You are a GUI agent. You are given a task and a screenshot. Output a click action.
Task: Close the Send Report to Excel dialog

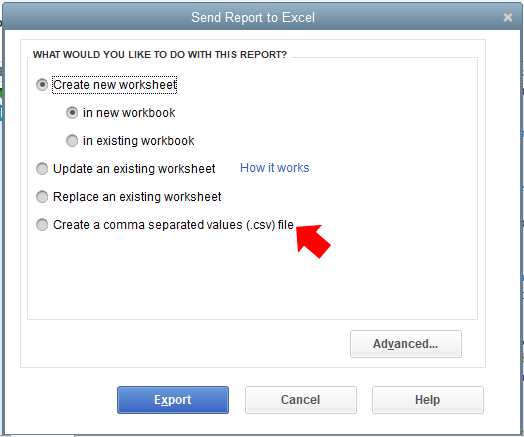(508, 17)
